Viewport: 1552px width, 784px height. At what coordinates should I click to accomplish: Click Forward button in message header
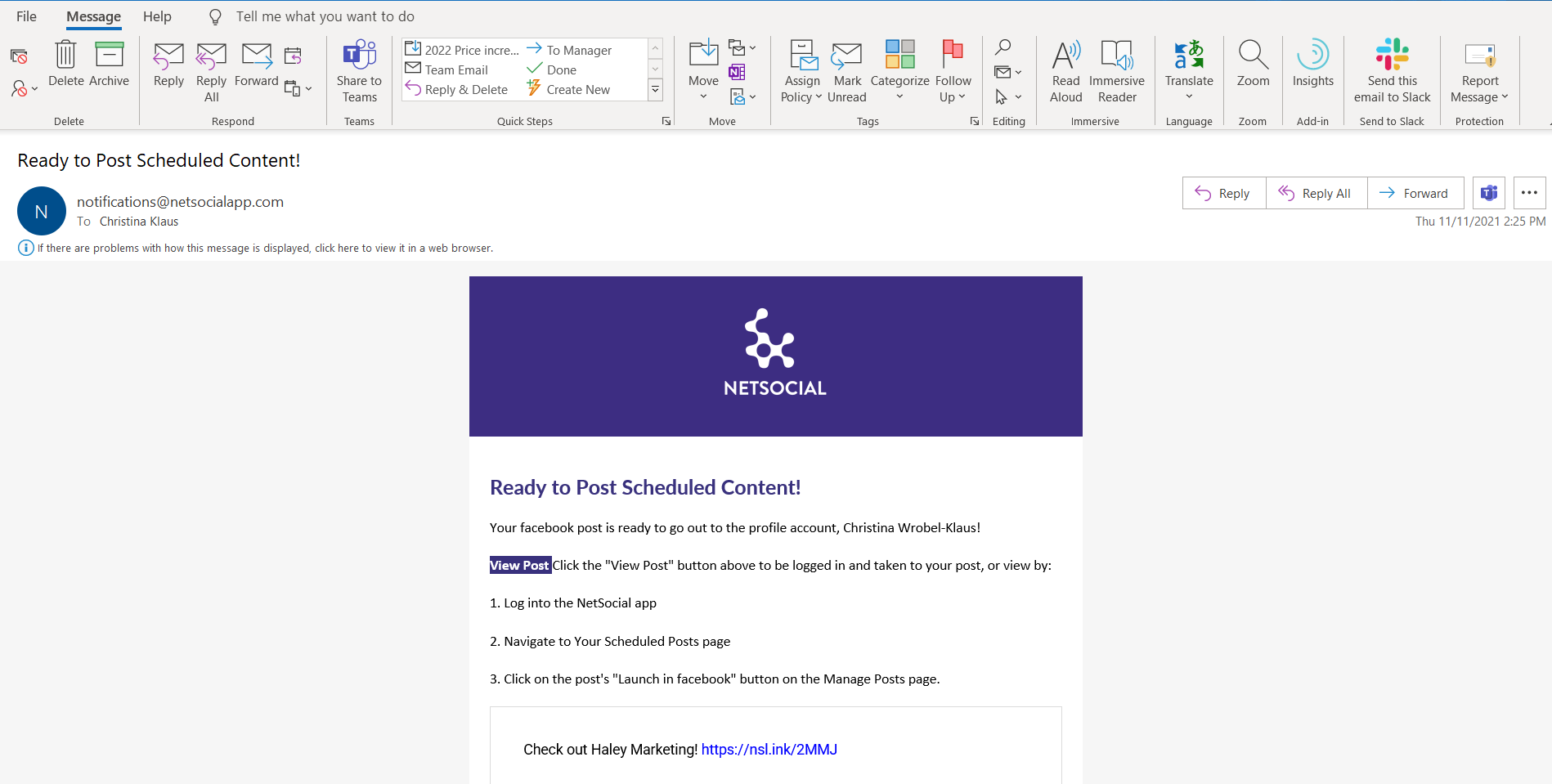pos(1415,193)
